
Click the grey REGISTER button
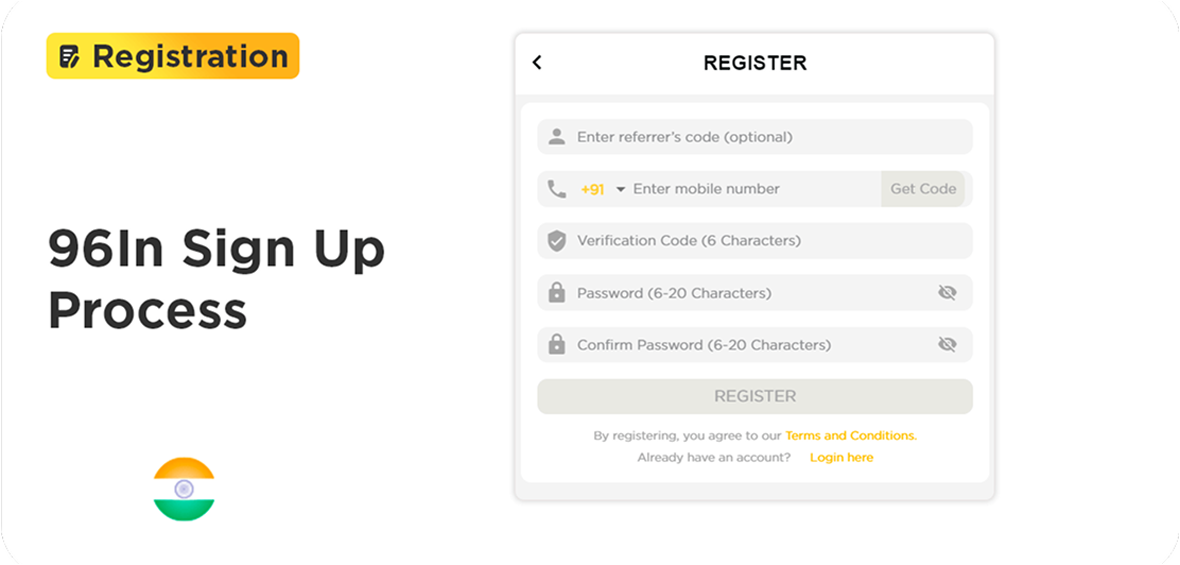coord(755,396)
